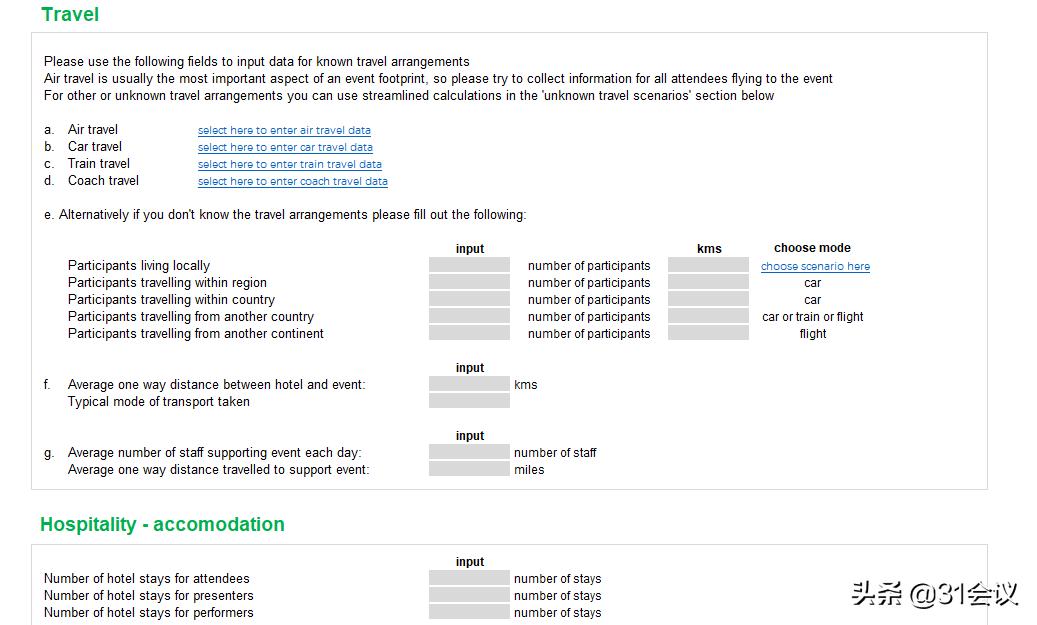Click input field for participants travelling within country

pos(469,299)
